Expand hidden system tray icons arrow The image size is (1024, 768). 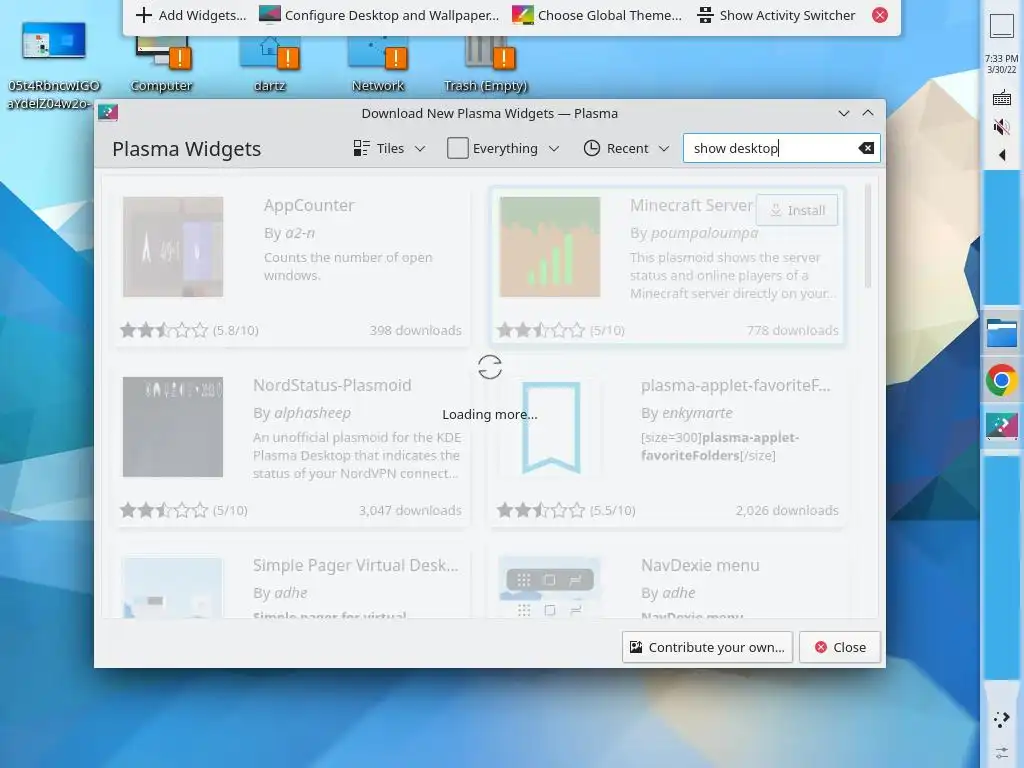click(1001, 155)
